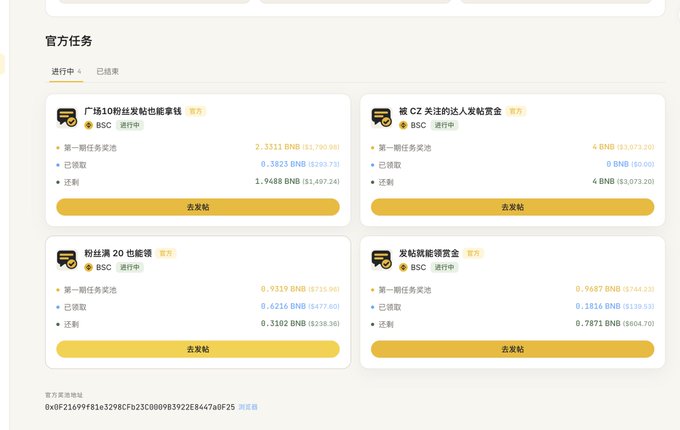
Task: Click the 0.9687 BNB pool value
Action: (598, 289)
